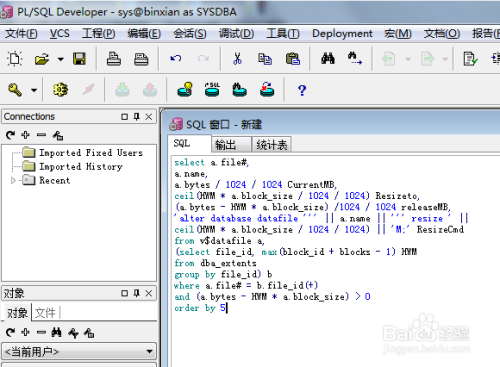This screenshot has height=367, width=500.
Task: Open the dropdown arrow next to Open folder
Action: (x=60, y=59)
